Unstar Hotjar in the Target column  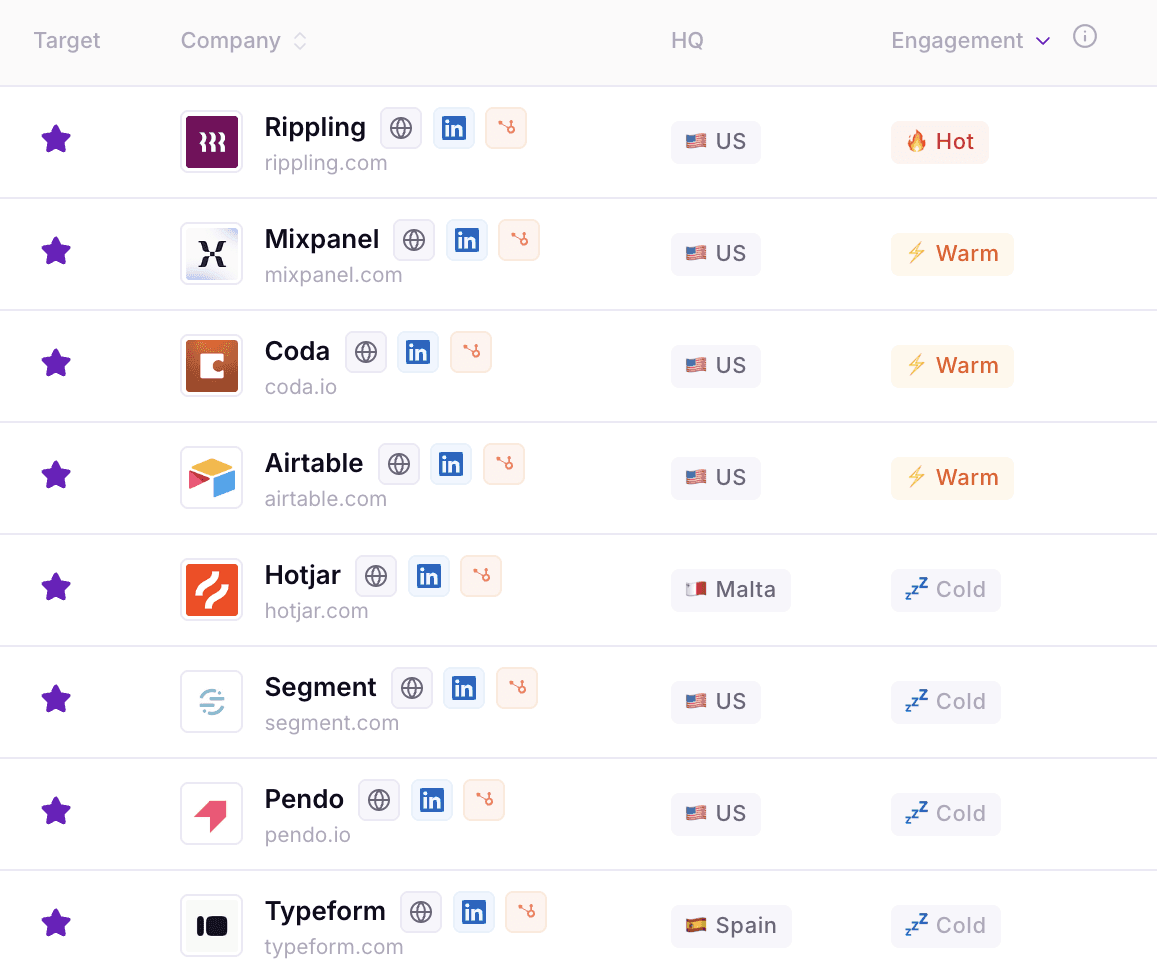pos(56,588)
